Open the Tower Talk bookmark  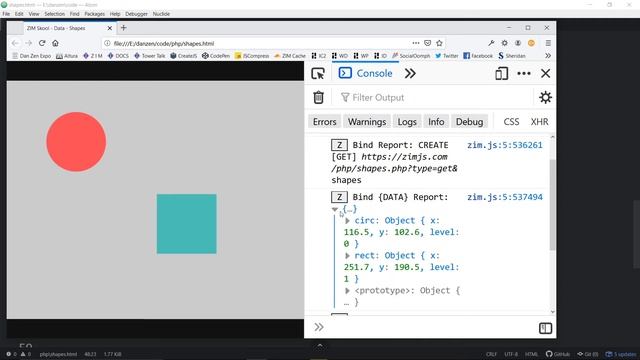click(149, 56)
